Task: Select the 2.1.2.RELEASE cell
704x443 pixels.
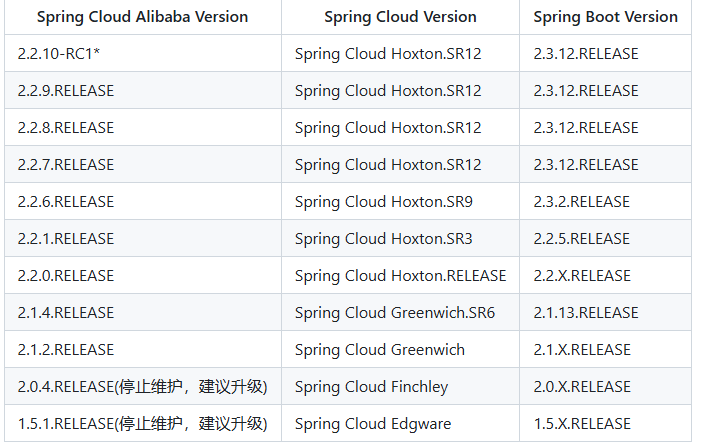Action: tap(66, 350)
